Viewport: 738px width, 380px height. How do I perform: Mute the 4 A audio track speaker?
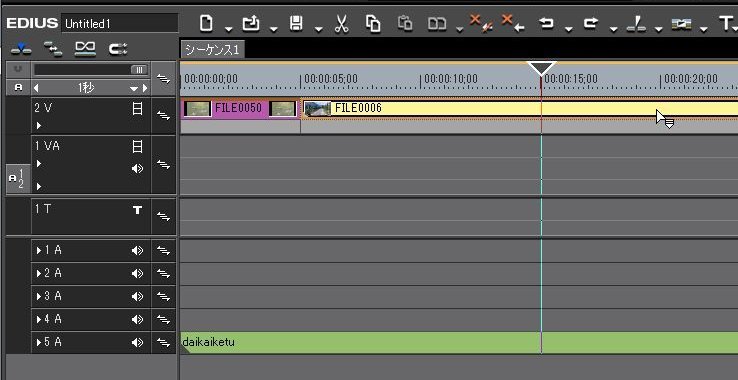tap(137, 320)
